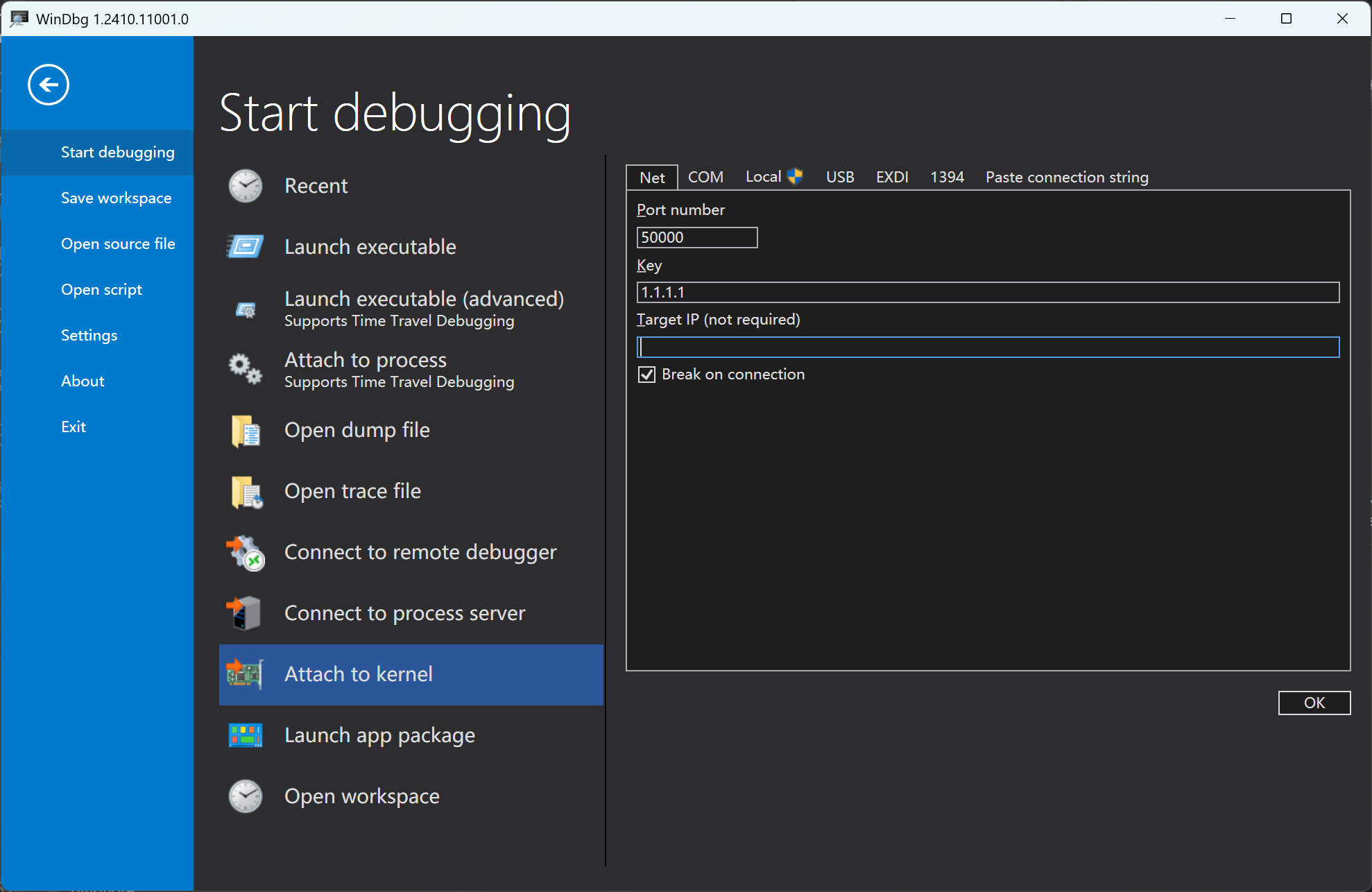The width and height of the screenshot is (1372, 892).
Task: Click the Connect to process server icon
Action: pyautogui.click(x=243, y=613)
